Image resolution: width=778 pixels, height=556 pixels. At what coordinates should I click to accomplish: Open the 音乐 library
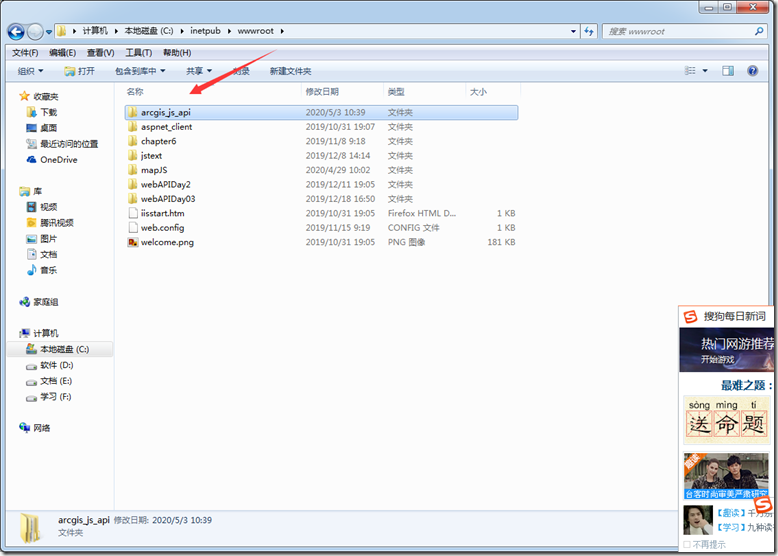(x=42, y=270)
